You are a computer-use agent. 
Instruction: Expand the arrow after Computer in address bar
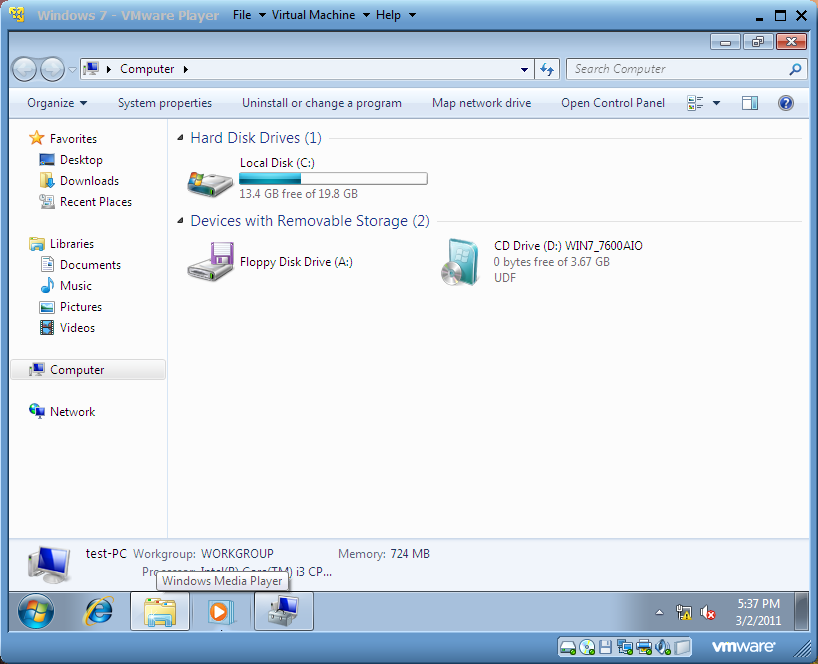[186, 69]
